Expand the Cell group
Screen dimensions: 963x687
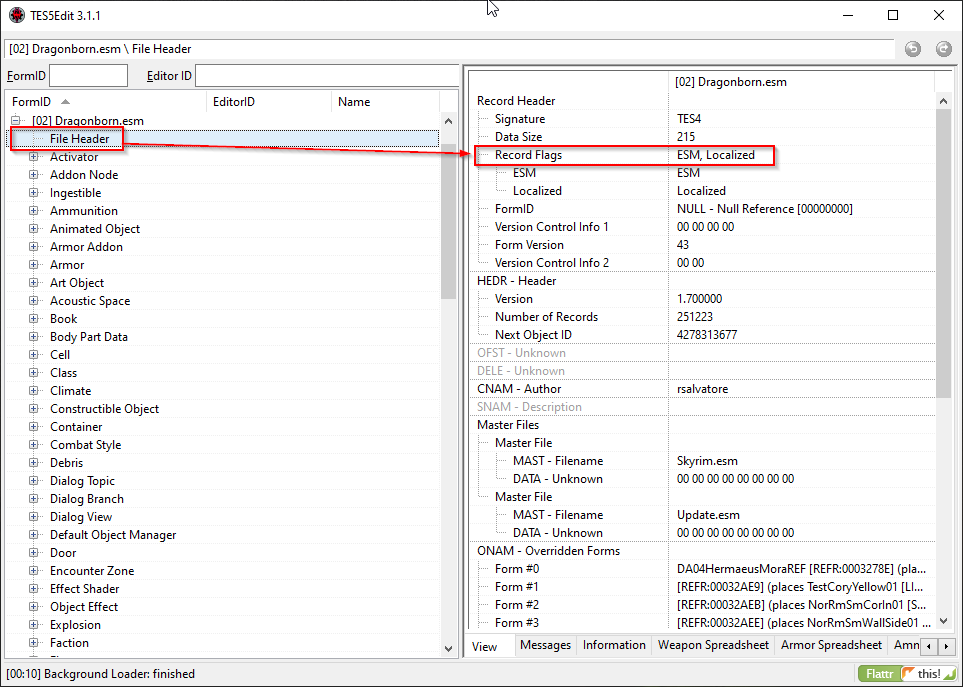[x=34, y=354]
